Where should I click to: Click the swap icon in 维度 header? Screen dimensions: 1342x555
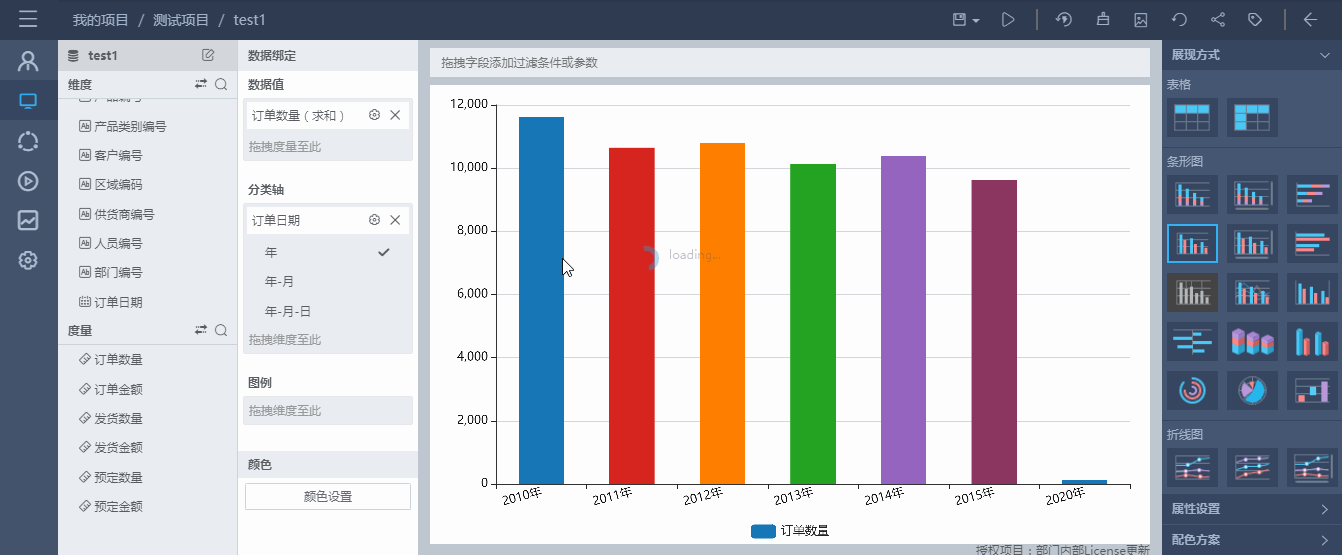click(x=201, y=84)
